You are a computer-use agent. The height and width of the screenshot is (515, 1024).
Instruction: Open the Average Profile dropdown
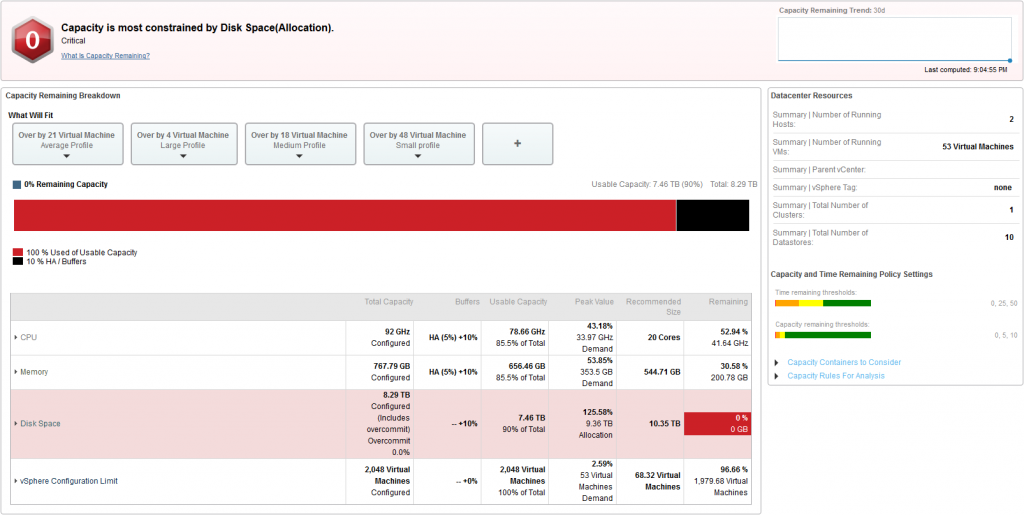click(67, 145)
